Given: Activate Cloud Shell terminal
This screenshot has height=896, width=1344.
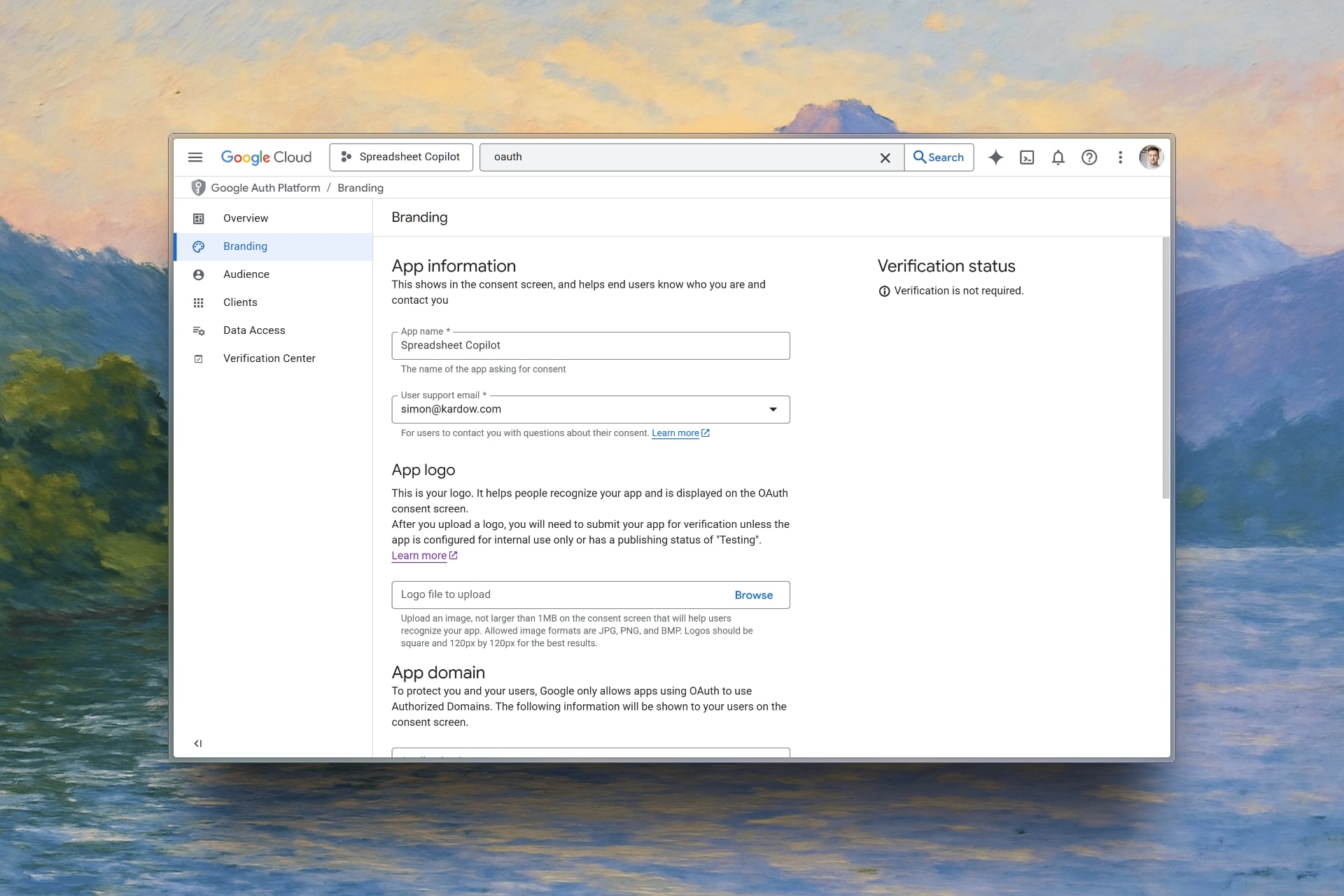Looking at the screenshot, I should tap(1026, 157).
